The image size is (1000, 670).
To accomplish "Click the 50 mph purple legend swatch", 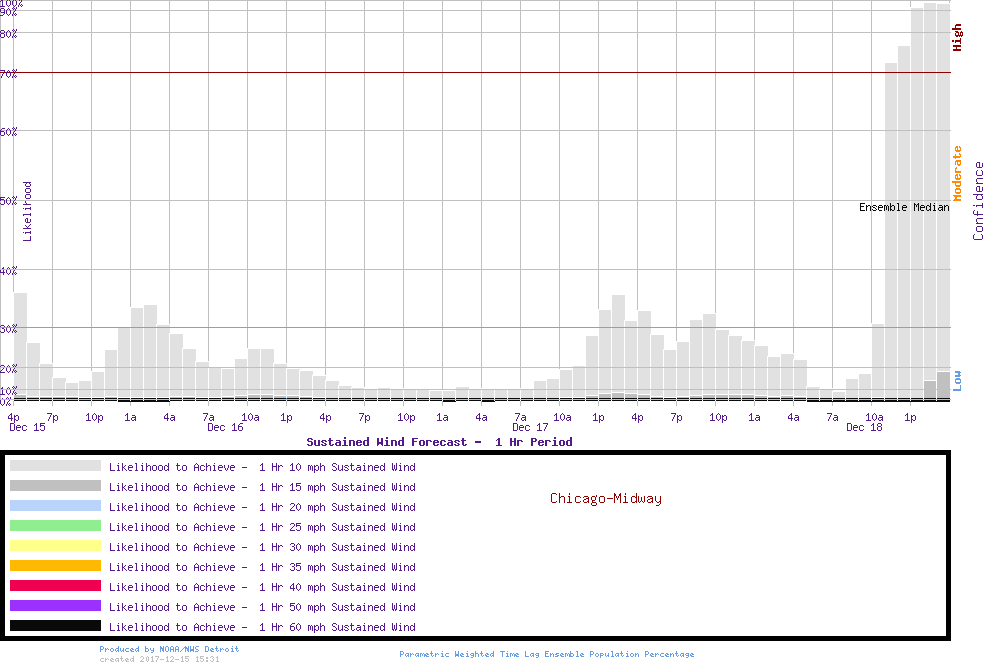I will [55, 606].
